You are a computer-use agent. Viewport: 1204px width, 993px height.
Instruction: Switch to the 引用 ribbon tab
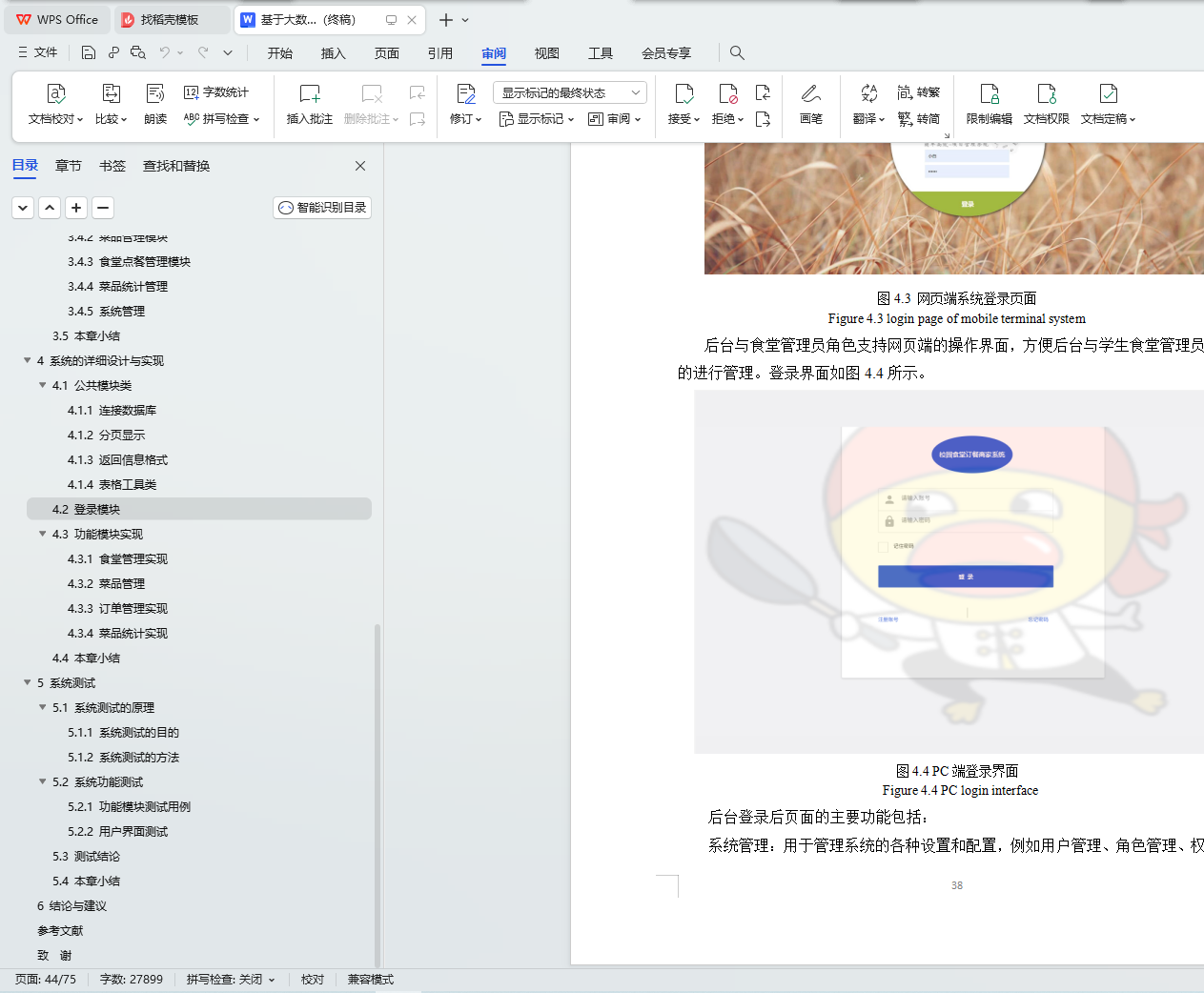(x=440, y=53)
